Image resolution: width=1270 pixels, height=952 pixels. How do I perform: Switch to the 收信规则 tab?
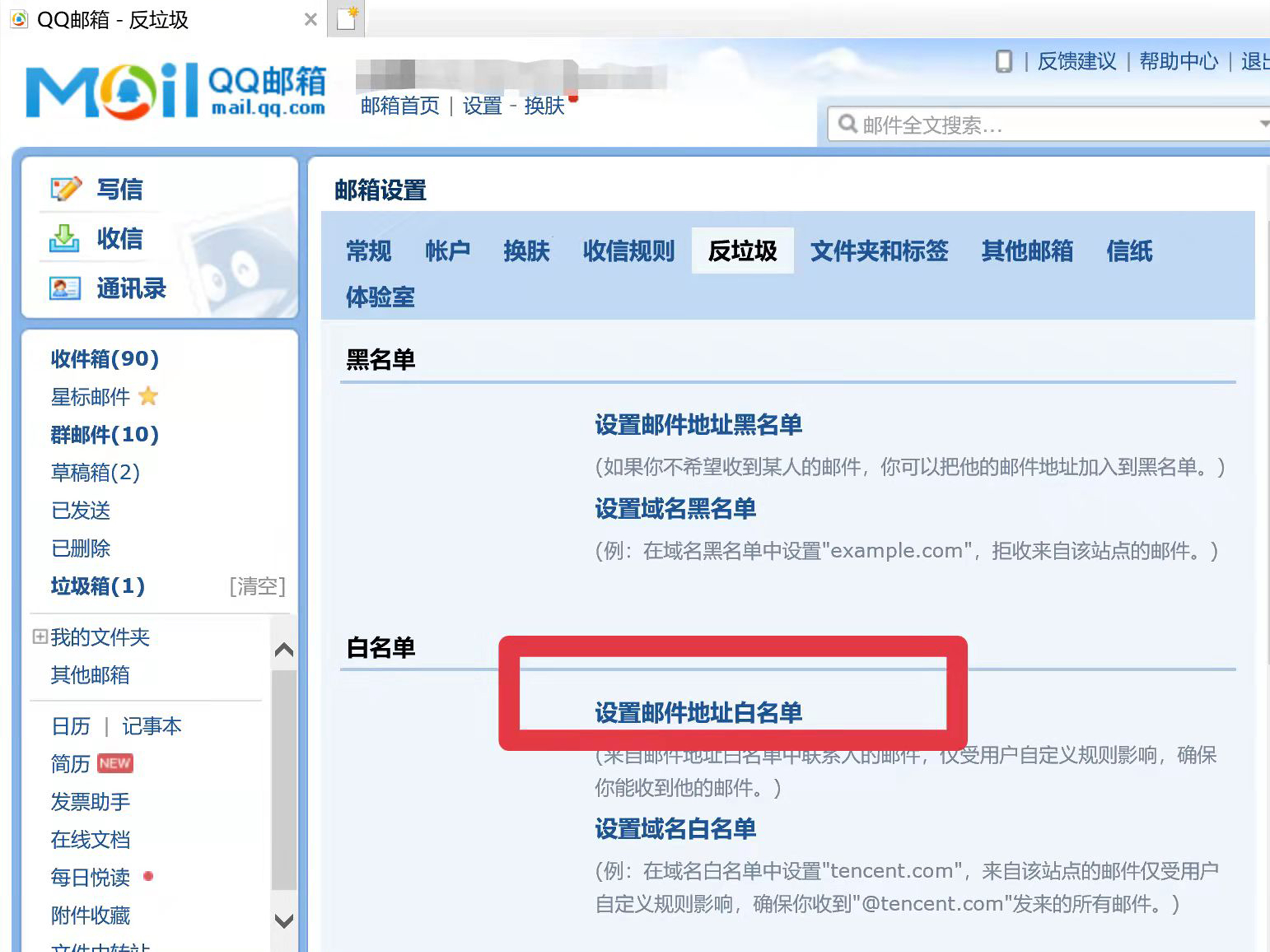(629, 251)
